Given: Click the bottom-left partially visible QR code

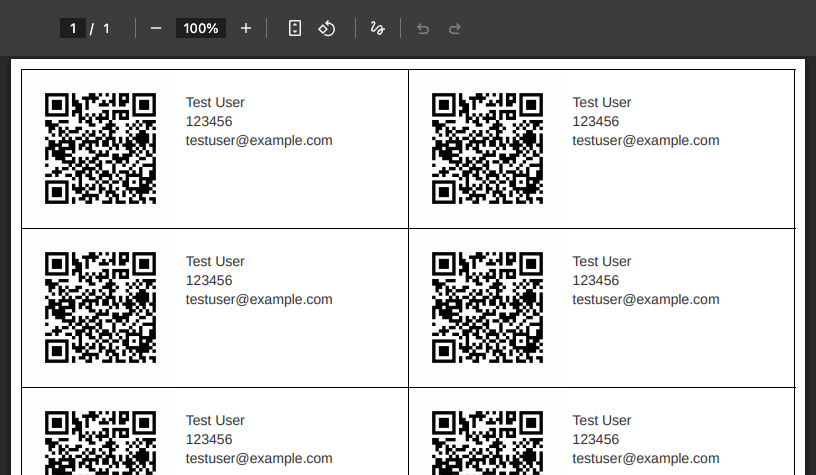Looking at the screenshot, I should click(x=100, y=442).
